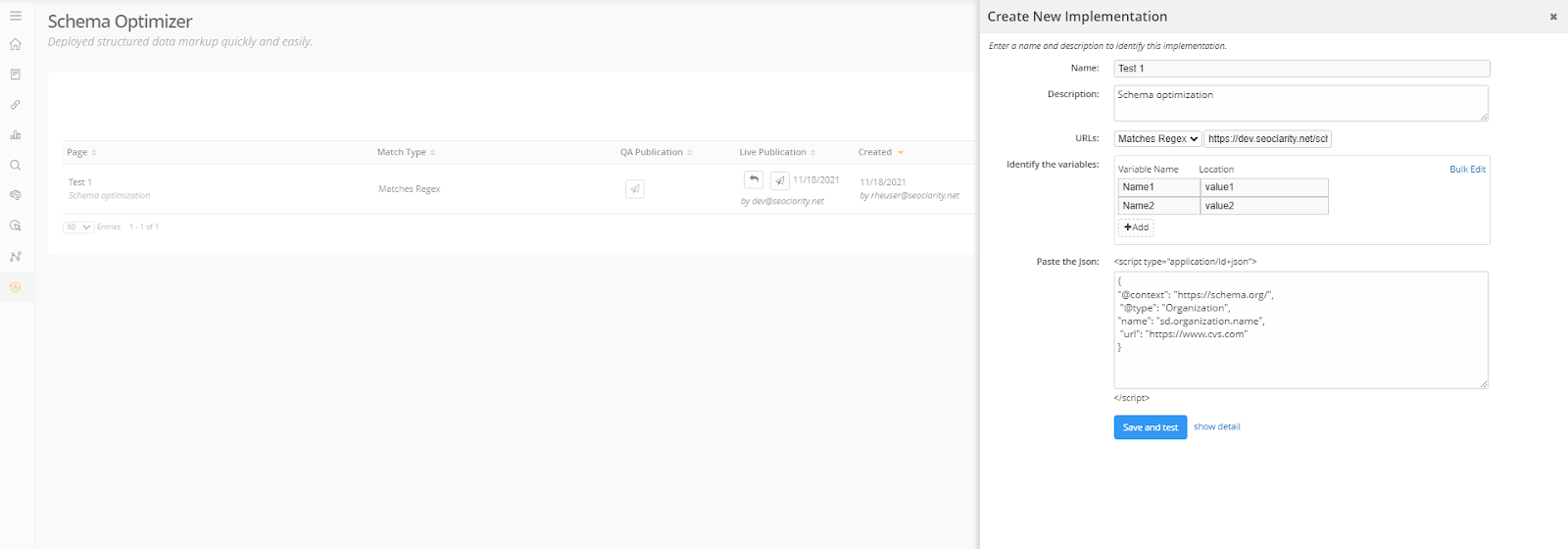Open the document page icon in the sidebar
This screenshot has width=1568, height=549.
[16, 75]
